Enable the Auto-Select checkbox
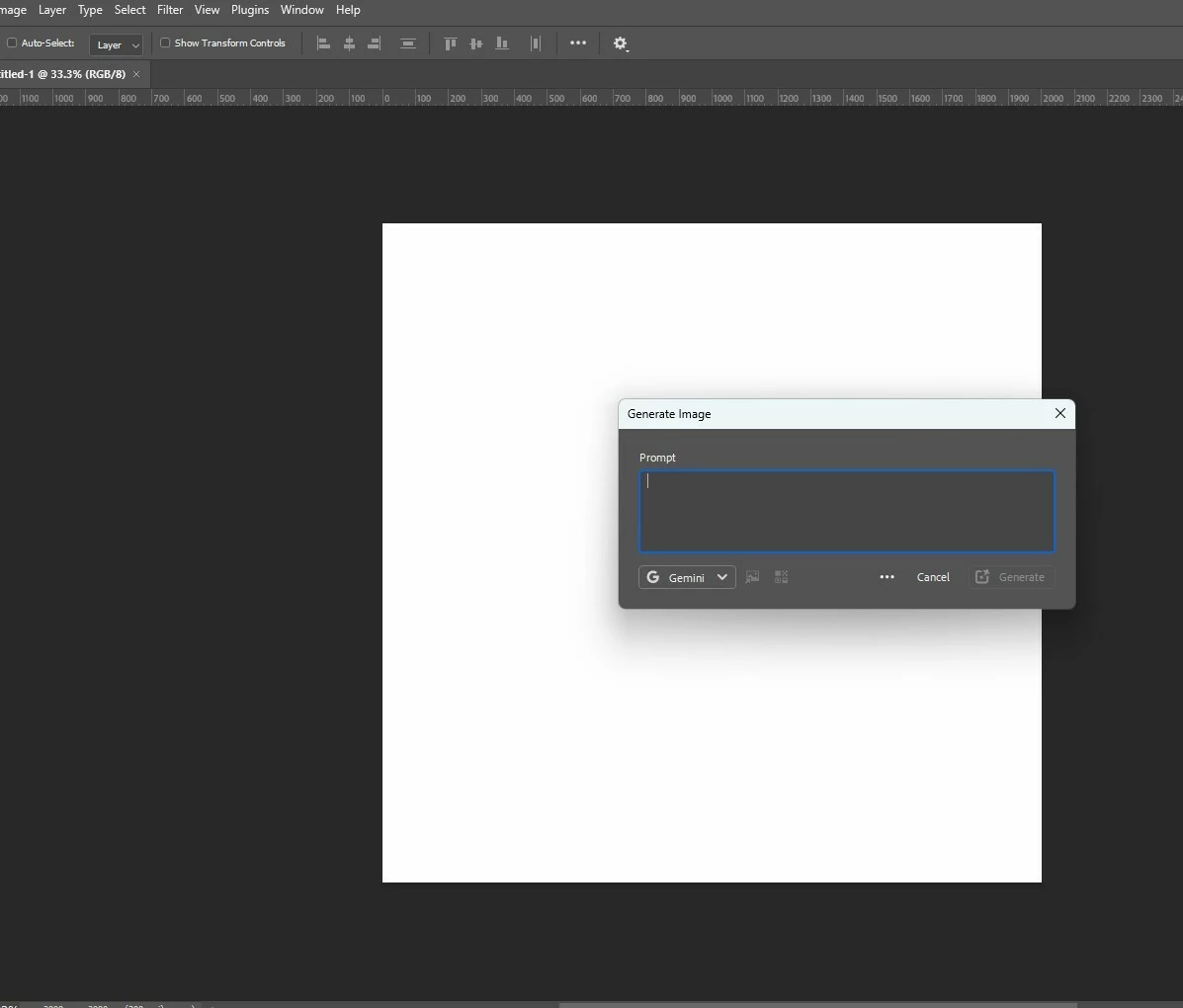 (12, 43)
